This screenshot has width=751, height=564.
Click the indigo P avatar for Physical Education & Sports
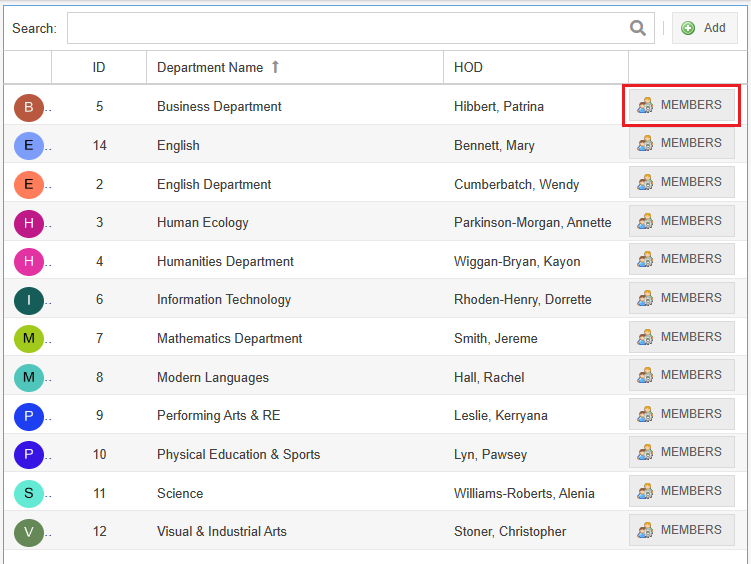coord(29,455)
